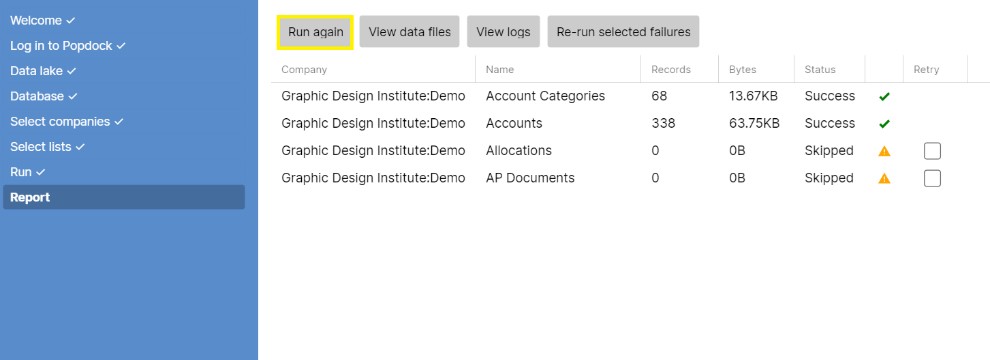Click the green checkmark for Account Categories
The image size is (990, 360).
[x=884, y=97]
